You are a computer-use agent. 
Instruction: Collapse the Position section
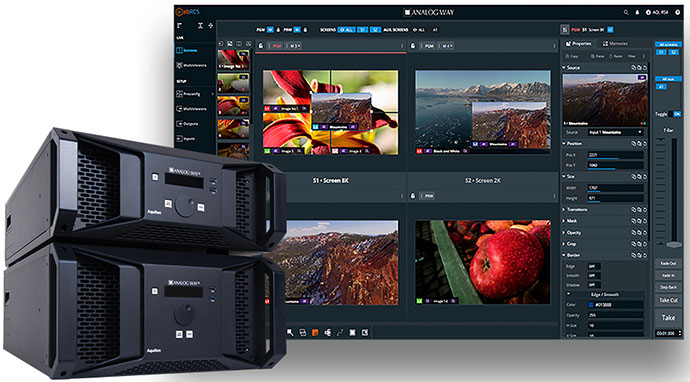click(x=564, y=143)
